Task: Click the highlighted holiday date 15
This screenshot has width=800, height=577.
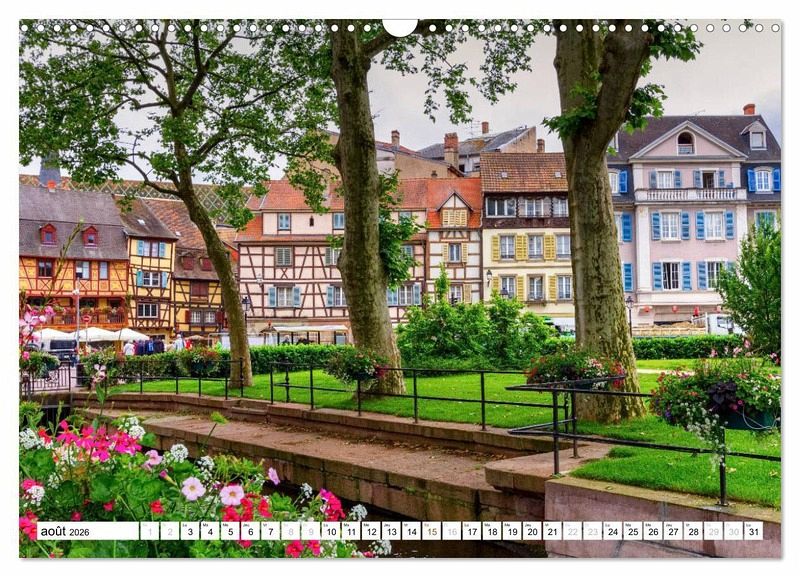Action: (x=431, y=531)
